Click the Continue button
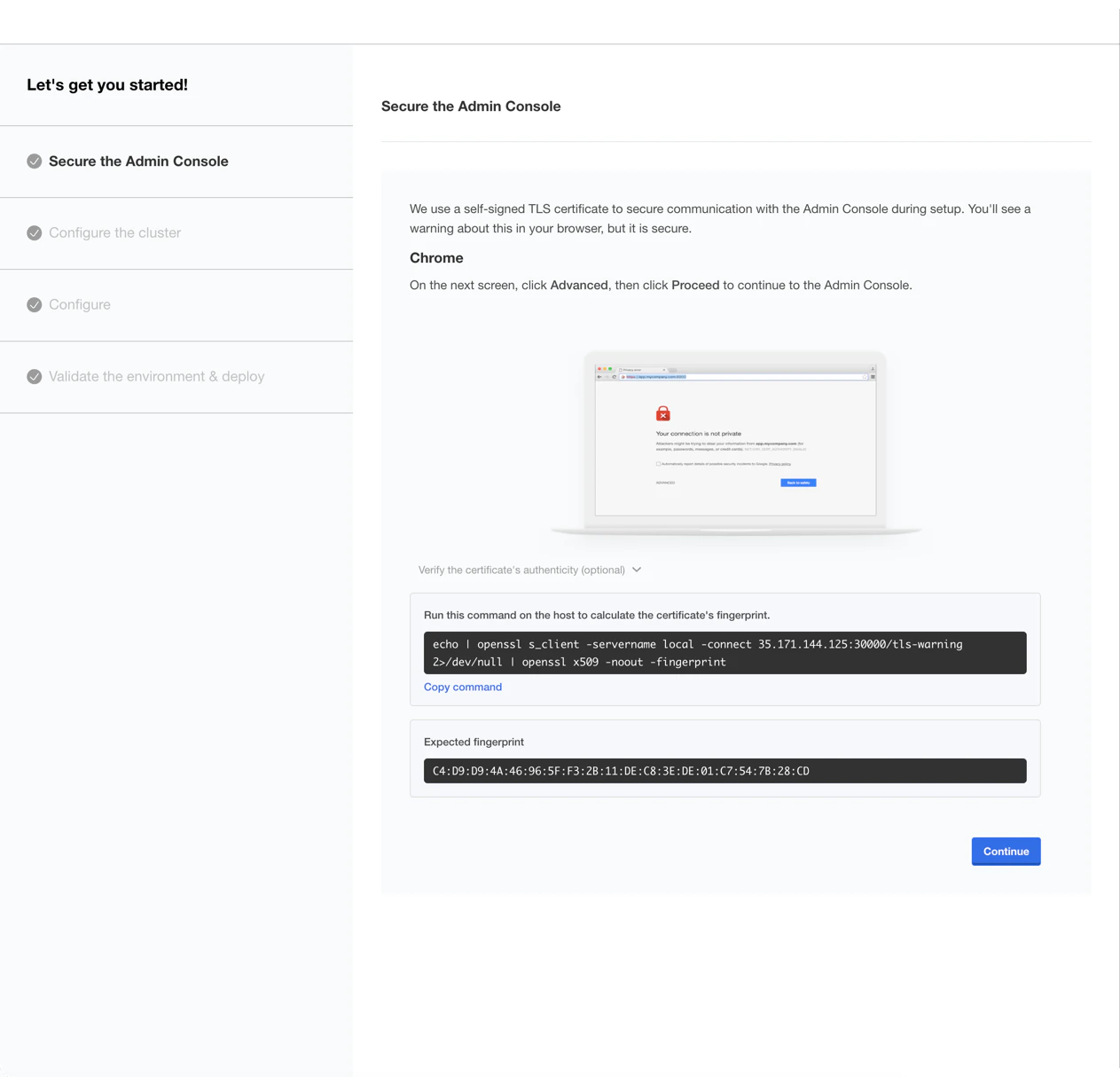Viewport: 1120px width, 1077px height. (1006, 851)
